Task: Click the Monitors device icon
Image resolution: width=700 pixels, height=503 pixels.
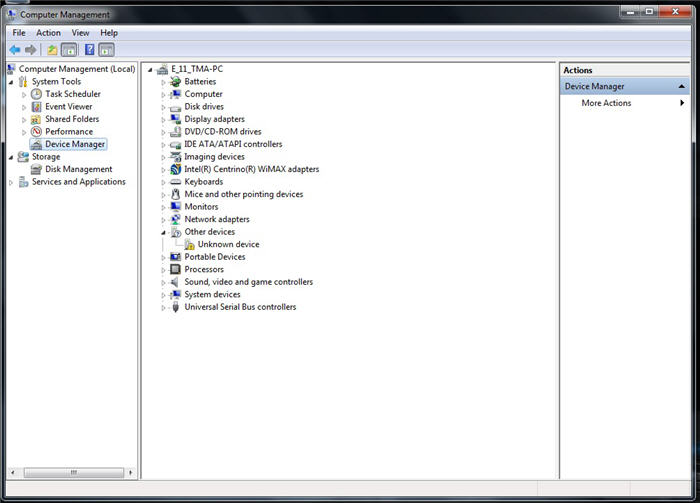Action: [176, 207]
